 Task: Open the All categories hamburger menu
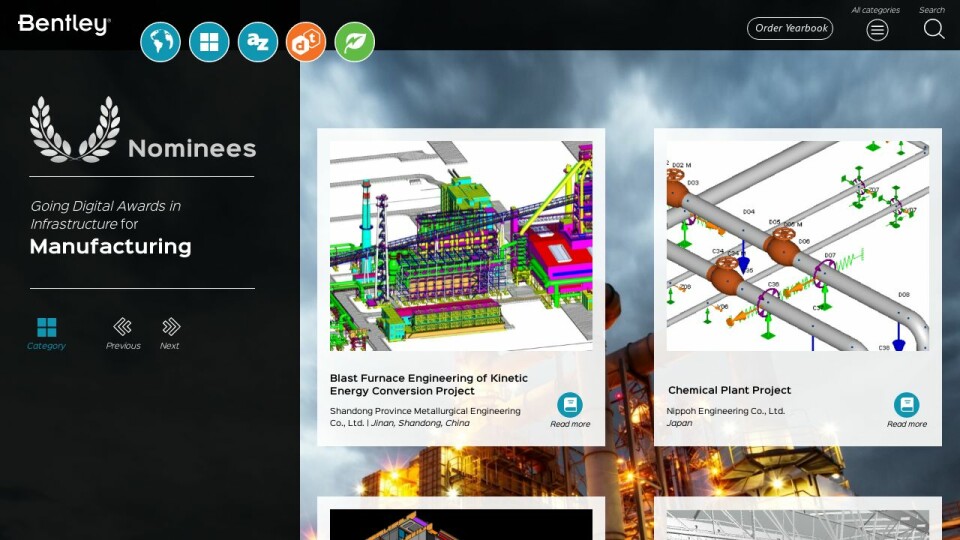[x=877, y=29]
